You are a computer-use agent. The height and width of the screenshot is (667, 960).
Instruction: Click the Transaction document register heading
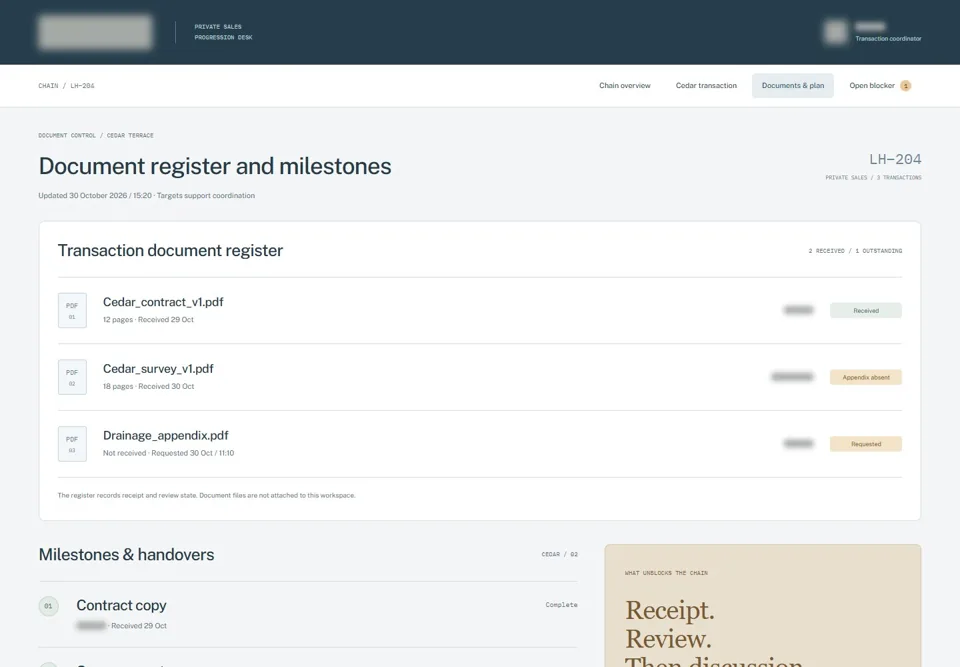point(170,251)
